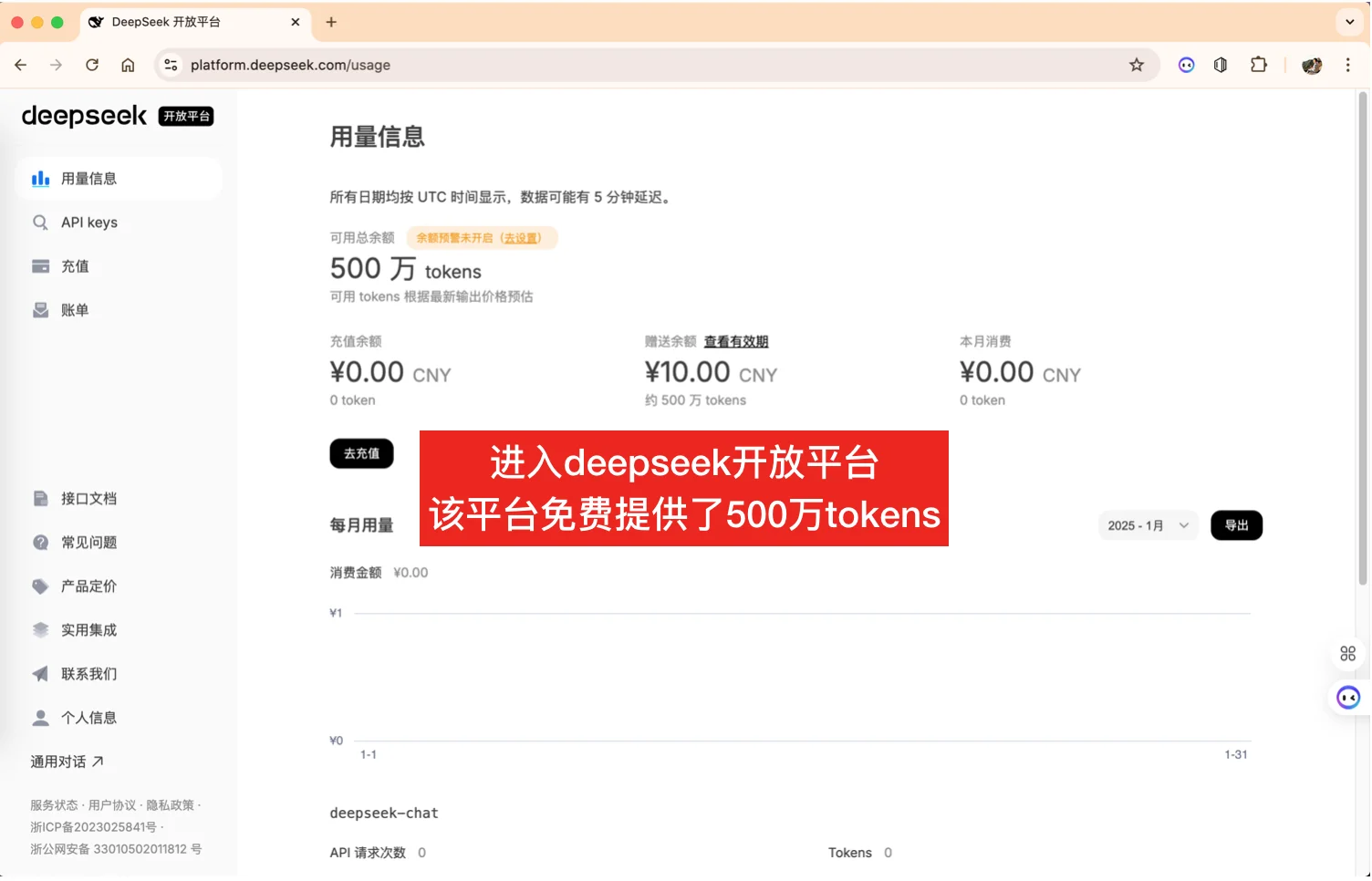This screenshot has width=1372, height=881.
Task: Click the 导出 export button
Action: click(x=1236, y=524)
